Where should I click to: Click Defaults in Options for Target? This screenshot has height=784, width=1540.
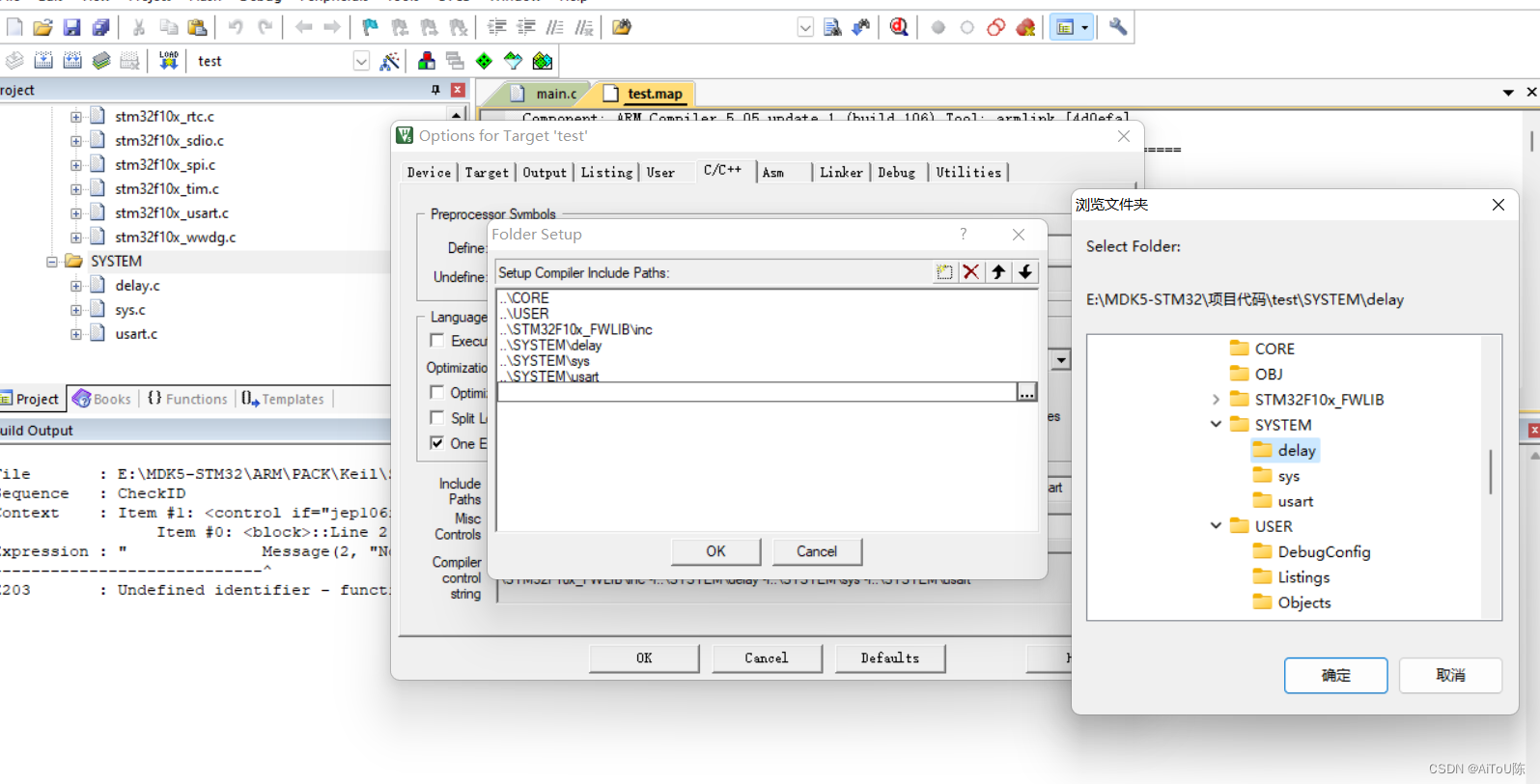point(890,658)
